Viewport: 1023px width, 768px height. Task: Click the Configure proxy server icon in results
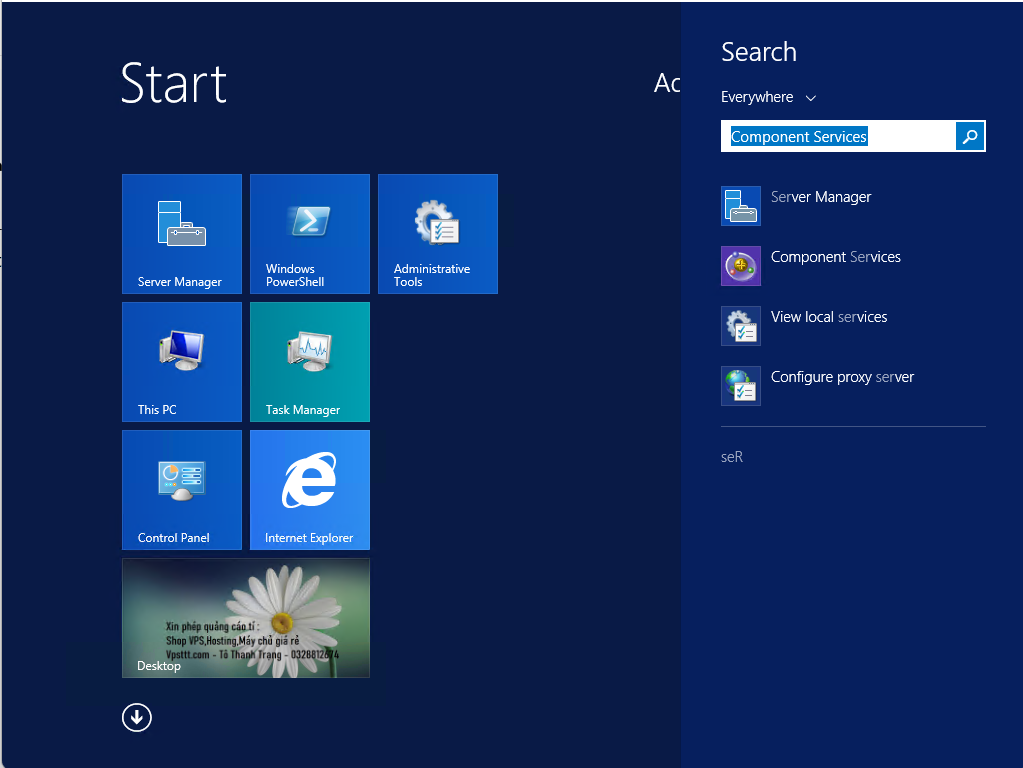tap(741, 386)
